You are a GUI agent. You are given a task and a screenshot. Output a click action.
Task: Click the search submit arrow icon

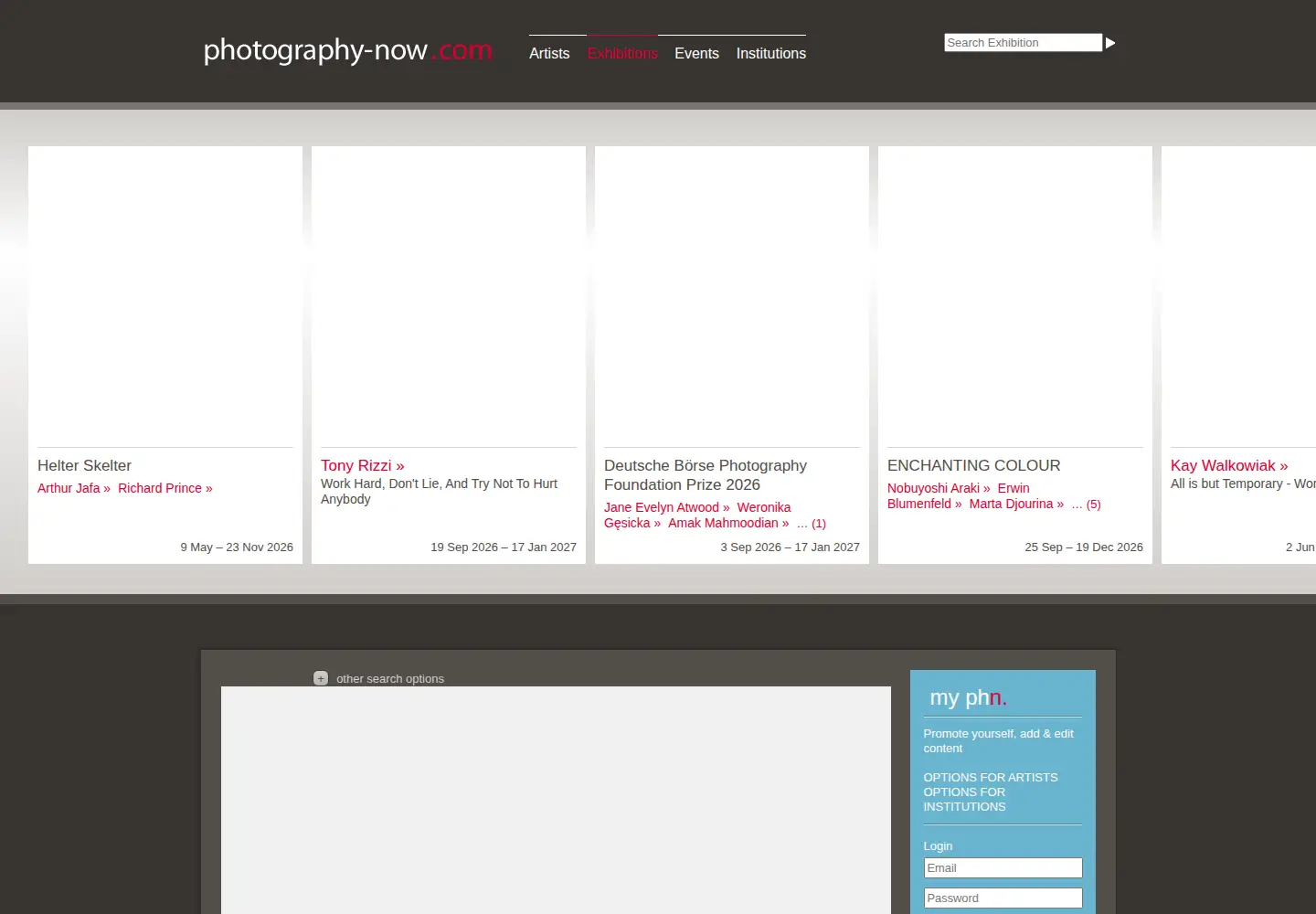coord(1110,43)
